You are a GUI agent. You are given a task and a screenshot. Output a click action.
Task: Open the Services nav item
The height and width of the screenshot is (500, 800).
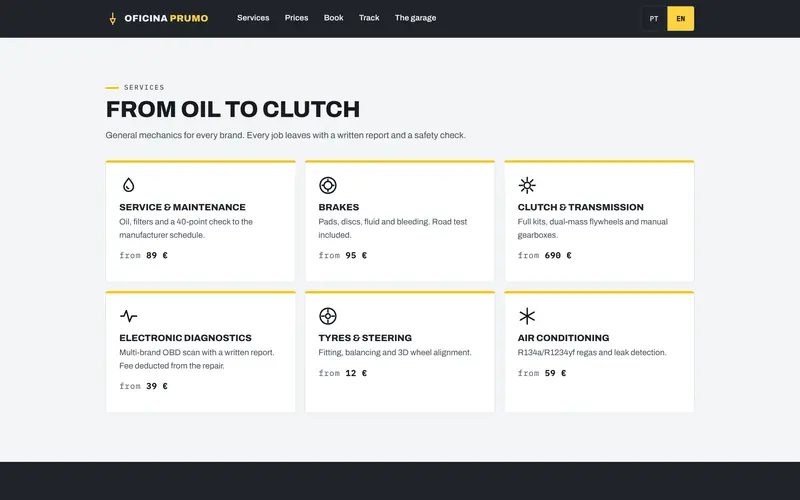click(253, 18)
